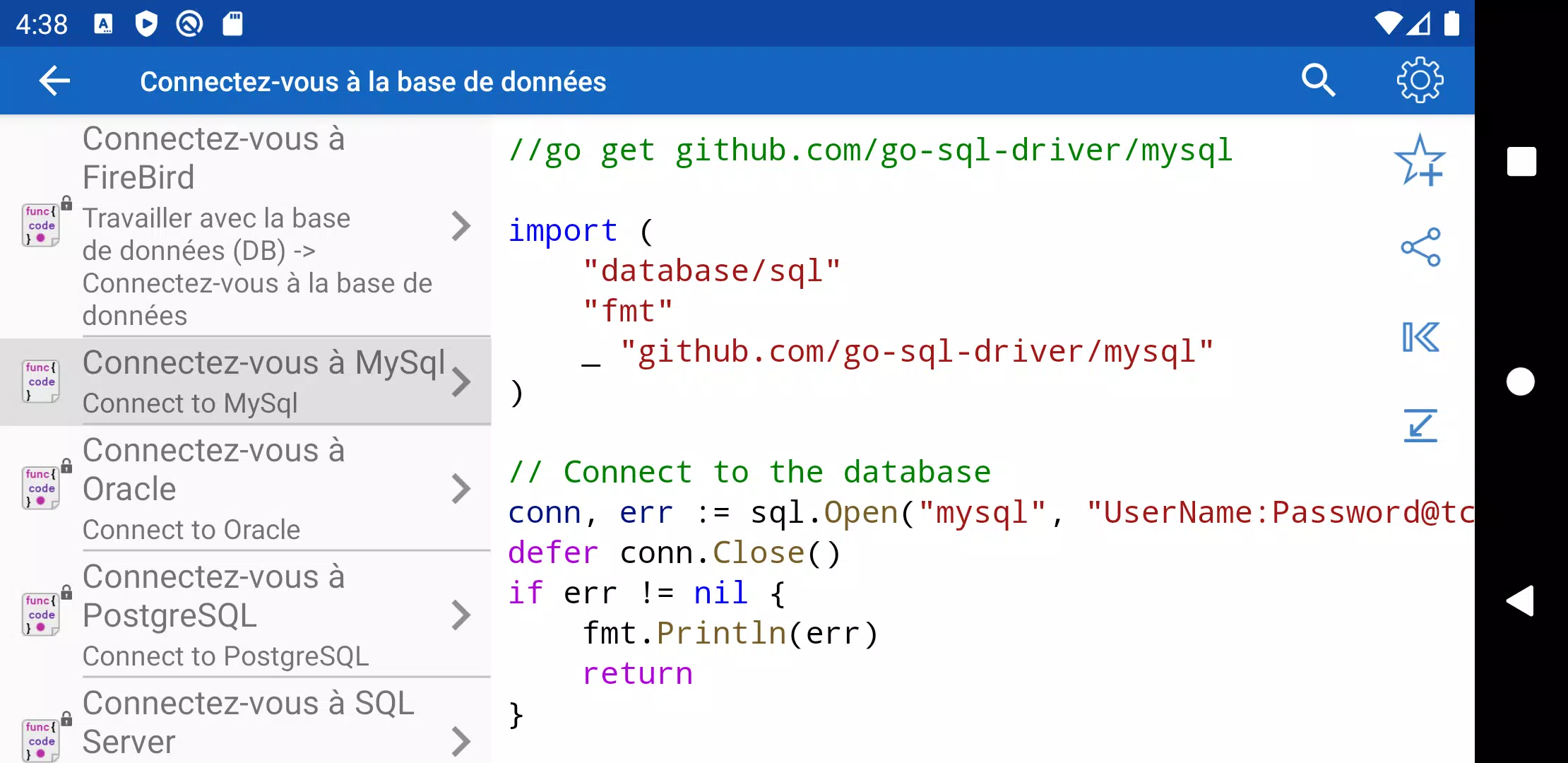
Task: Open settings via the gear icon
Action: (x=1420, y=81)
